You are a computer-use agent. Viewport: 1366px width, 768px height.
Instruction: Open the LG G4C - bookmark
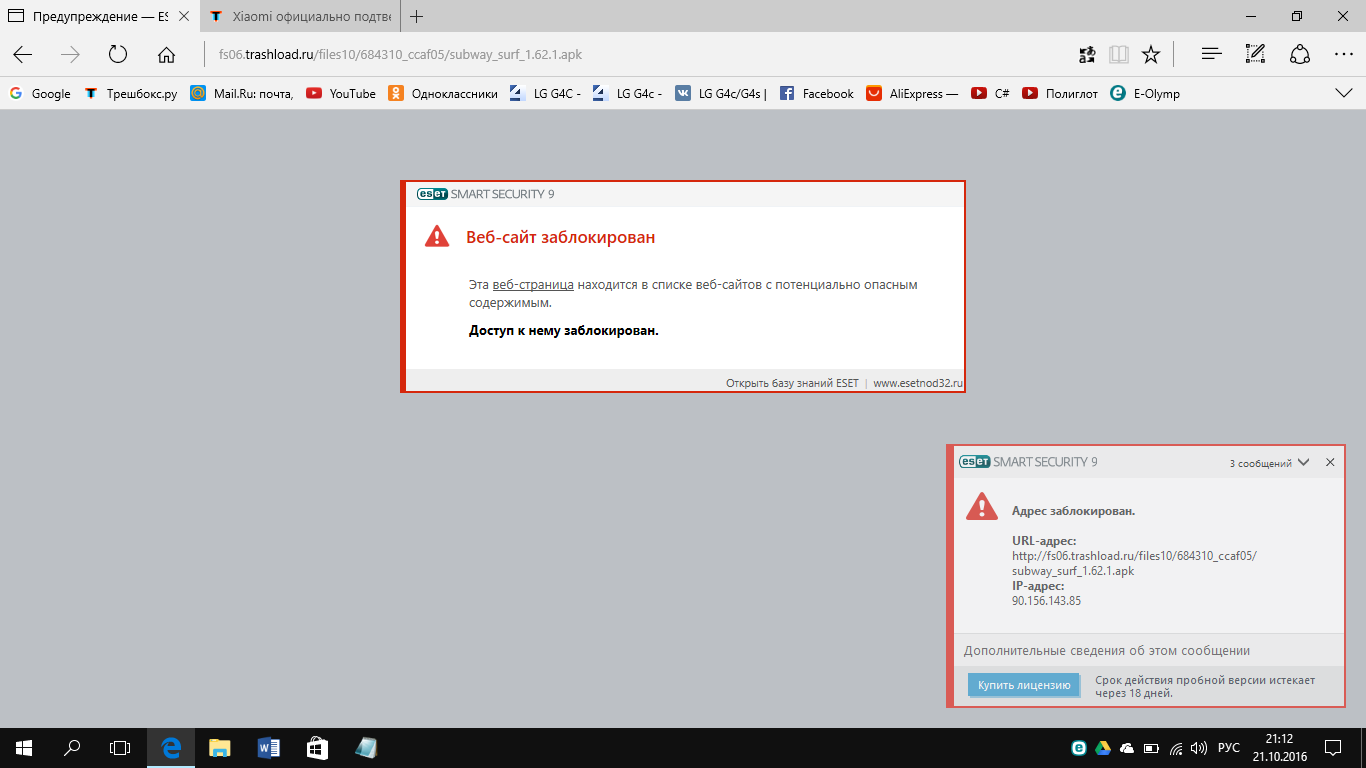coord(545,93)
